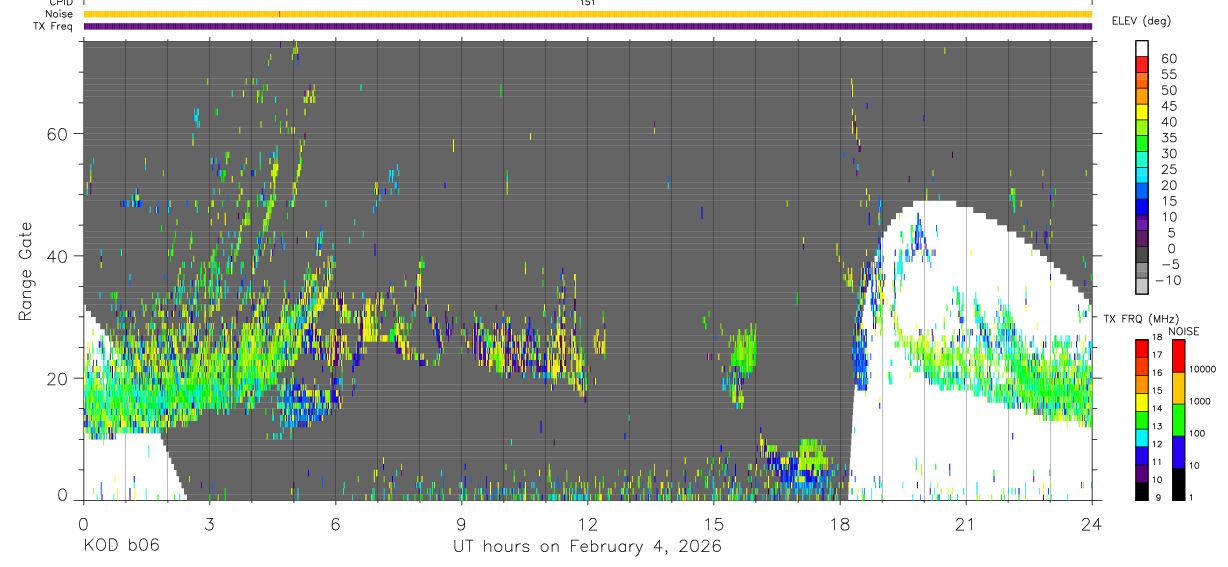This screenshot has height=567, width=1228.
Task: Click the 'TX Freq' row label at top left
Action: point(54,26)
